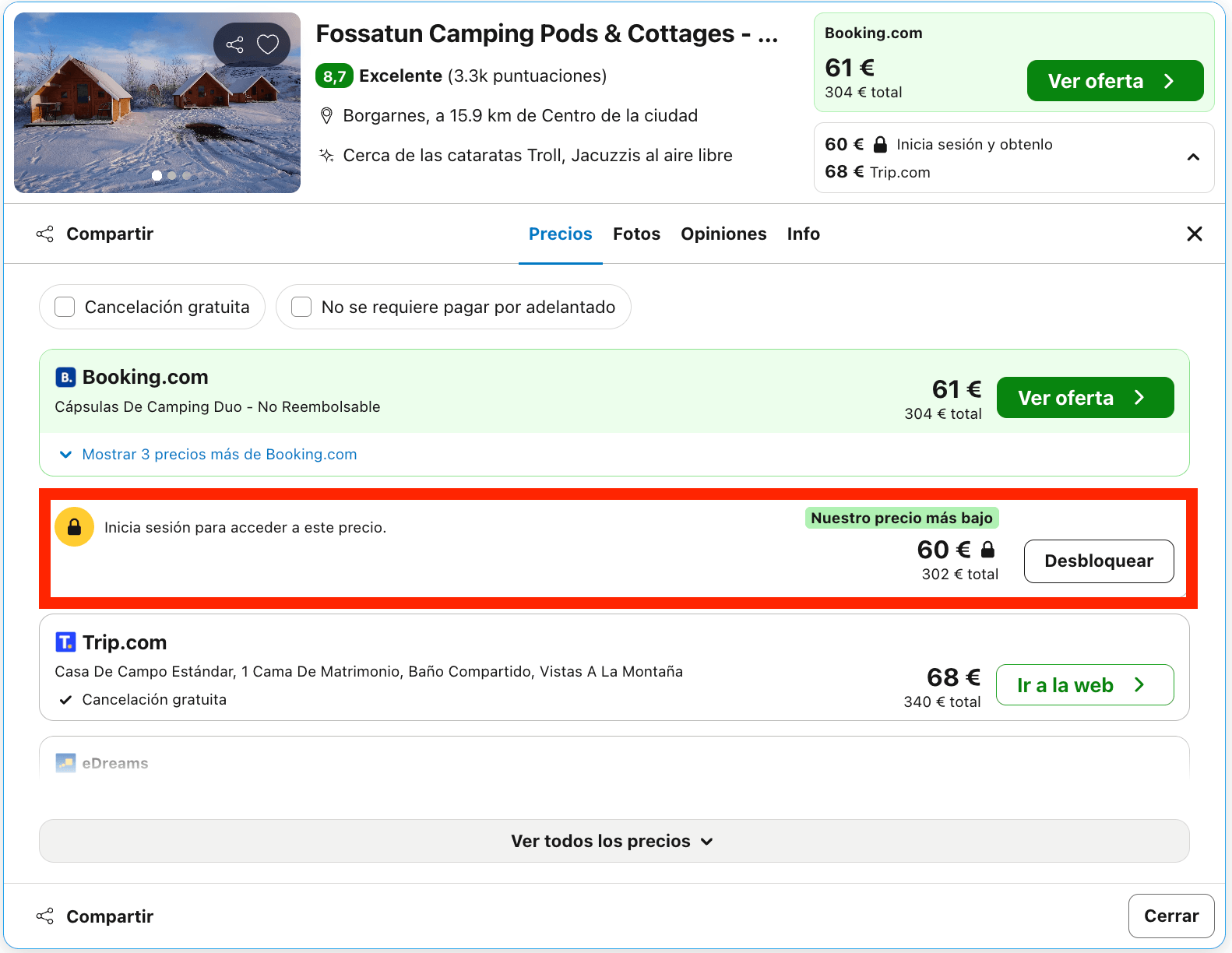Click the hotel title Fossatun Camping Pods & Cottages
1232x953 pixels.
547,34
